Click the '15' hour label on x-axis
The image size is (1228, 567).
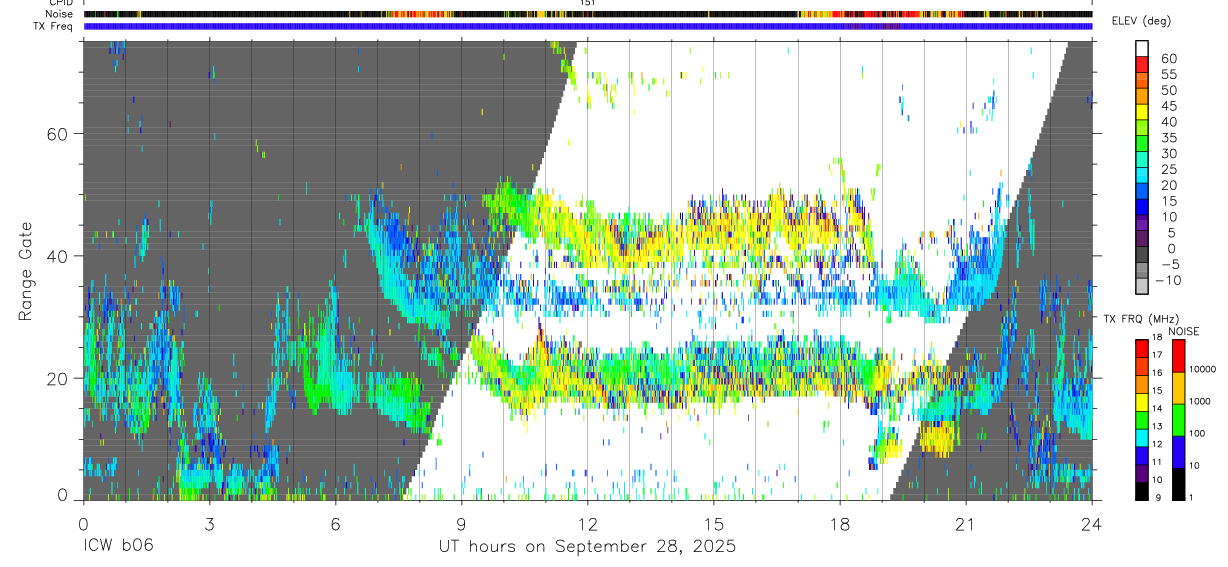tap(713, 523)
